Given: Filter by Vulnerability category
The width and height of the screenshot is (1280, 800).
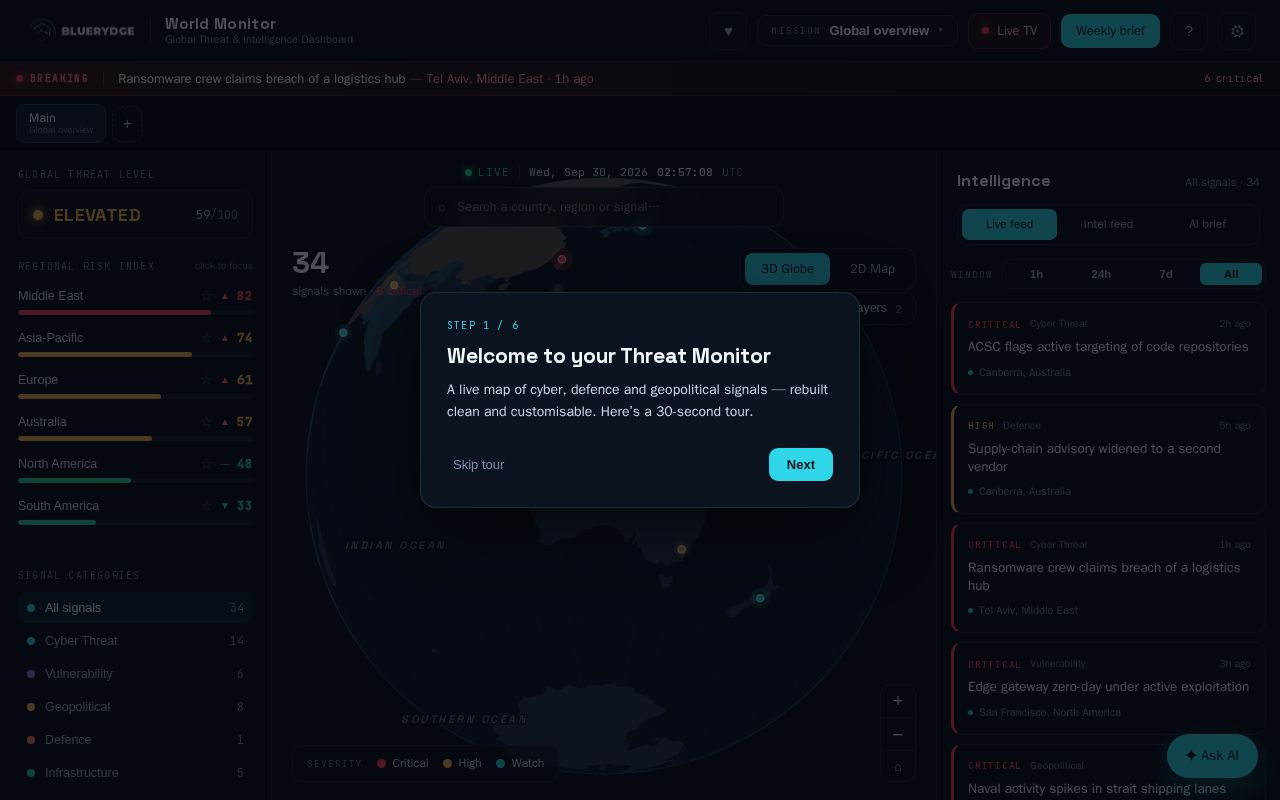Looking at the screenshot, I should coord(135,674).
